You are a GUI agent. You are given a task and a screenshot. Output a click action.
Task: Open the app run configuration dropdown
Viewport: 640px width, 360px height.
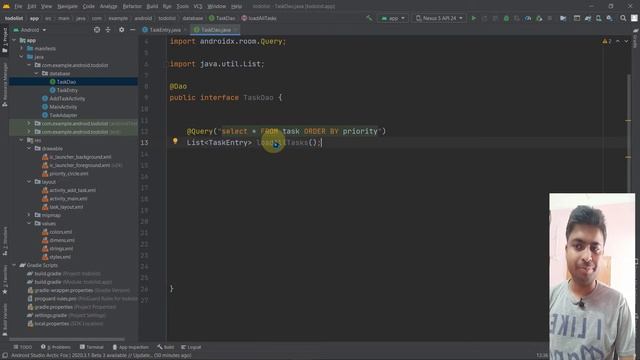coord(393,18)
